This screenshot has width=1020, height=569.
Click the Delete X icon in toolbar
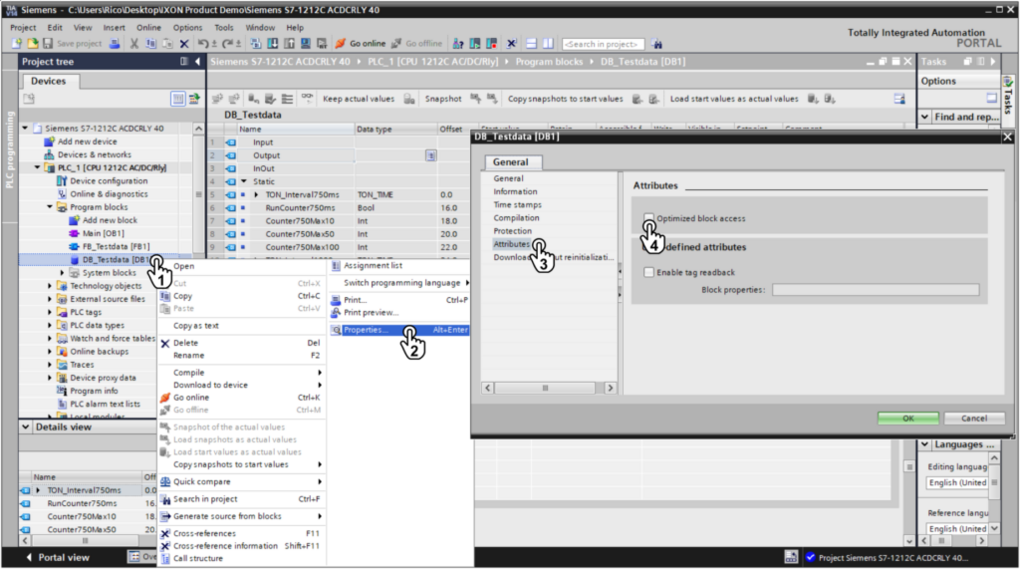click(184, 44)
